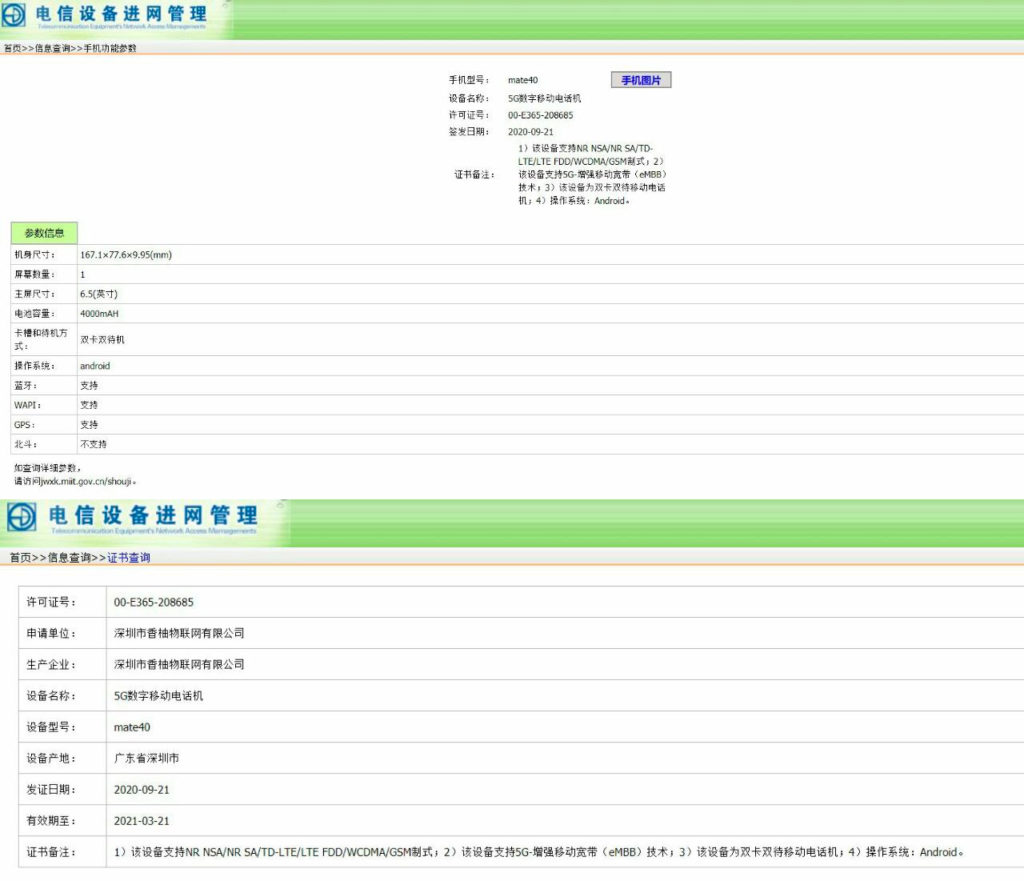Click the 不支持 value in the 北斗 row

(93, 444)
